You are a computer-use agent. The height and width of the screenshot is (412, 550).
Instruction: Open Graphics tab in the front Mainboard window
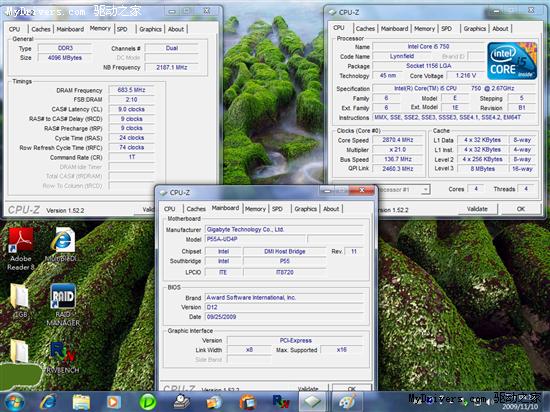coord(306,209)
